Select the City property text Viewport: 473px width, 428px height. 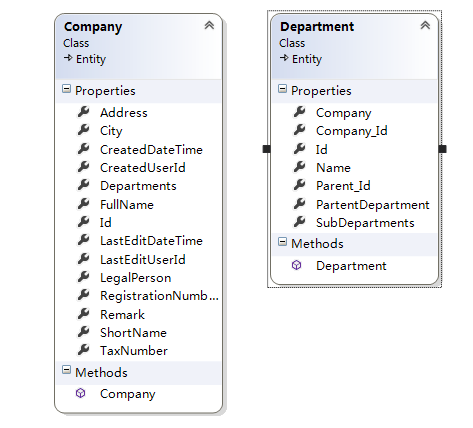[x=111, y=131]
